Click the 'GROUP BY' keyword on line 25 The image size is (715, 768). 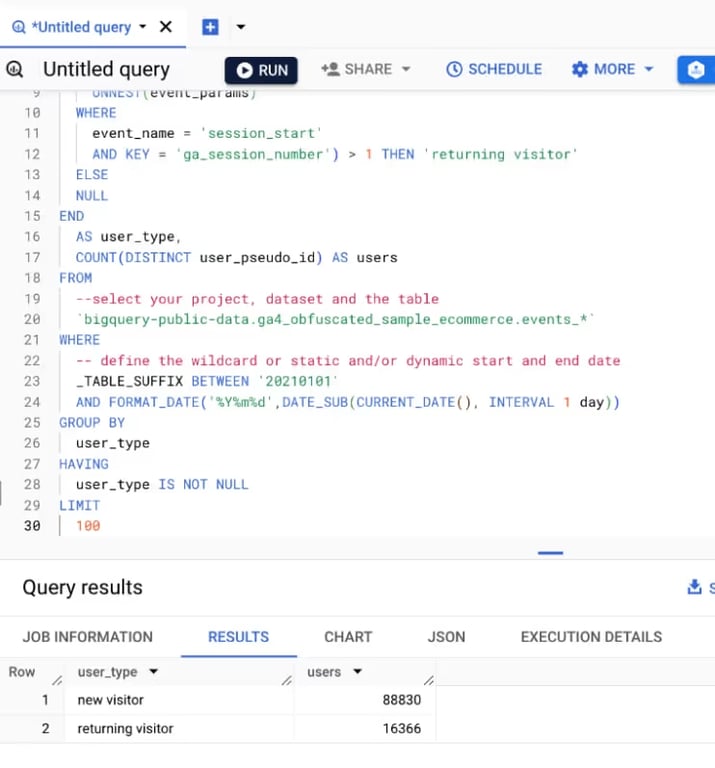click(x=92, y=423)
